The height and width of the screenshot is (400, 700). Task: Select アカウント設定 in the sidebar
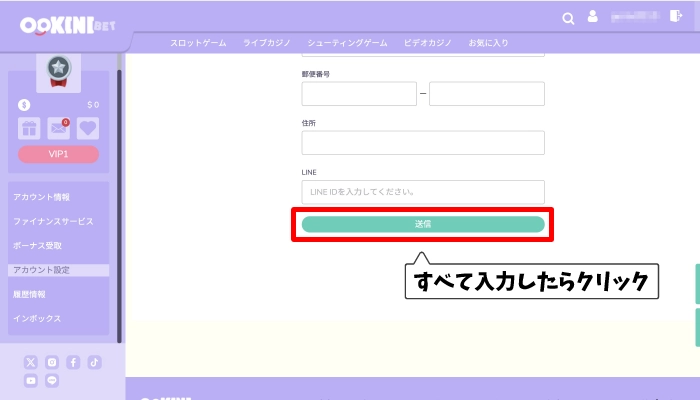pyautogui.click(x=42, y=270)
